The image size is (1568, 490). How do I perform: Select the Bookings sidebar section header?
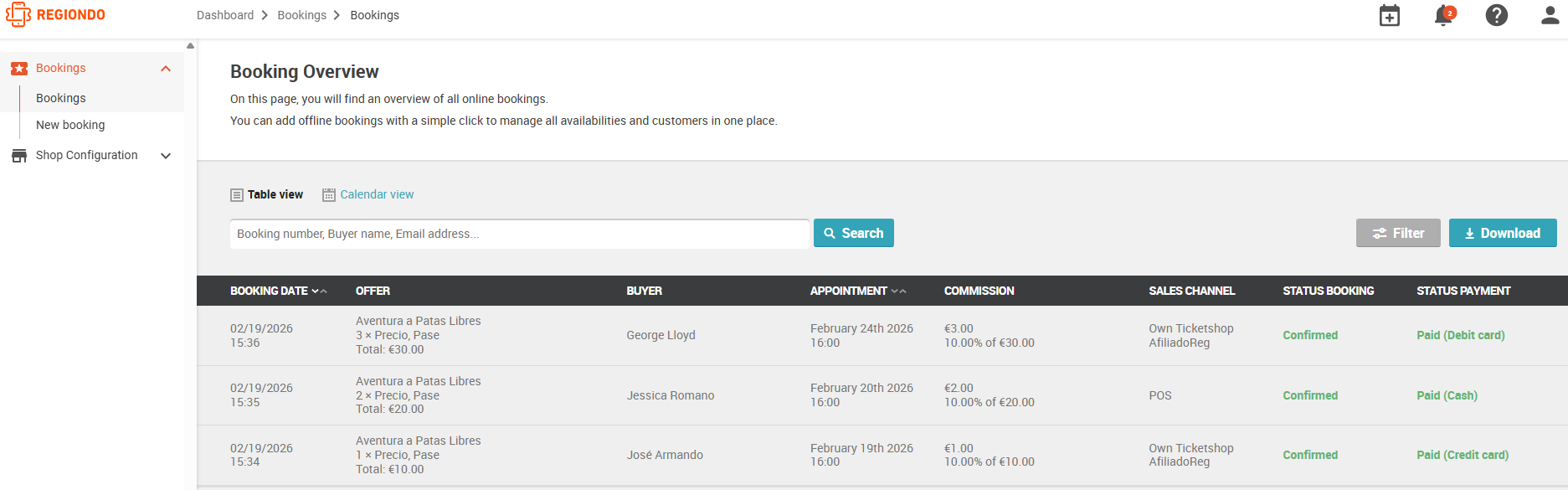[92, 68]
